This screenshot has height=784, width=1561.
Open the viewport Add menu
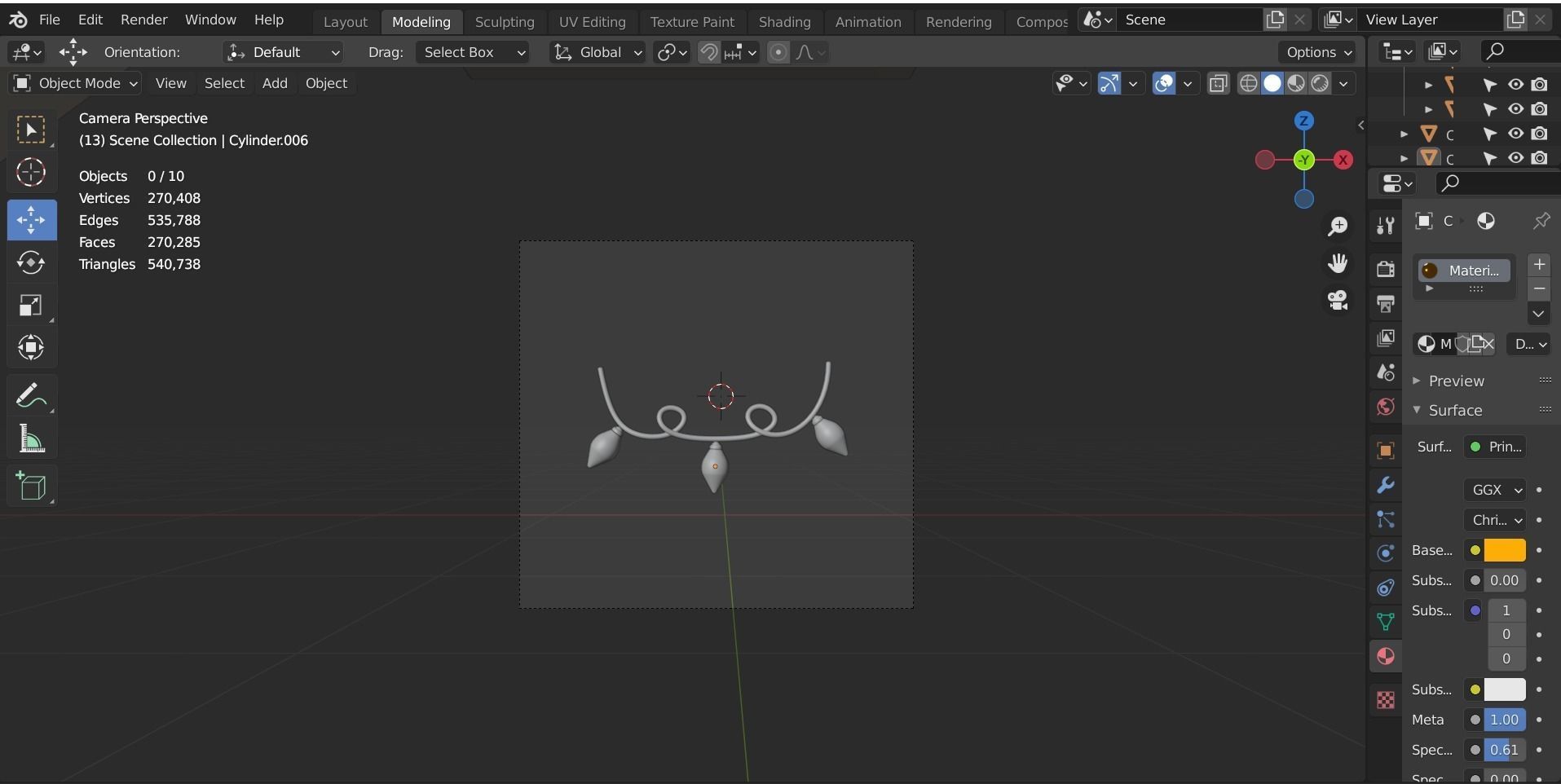point(275,83)
